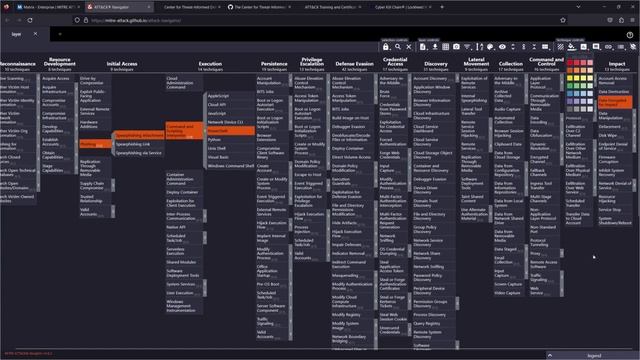Switch to Cyber Kill Chain tab
The height and width of the screenshot is (360, 640).
[400, 7]
